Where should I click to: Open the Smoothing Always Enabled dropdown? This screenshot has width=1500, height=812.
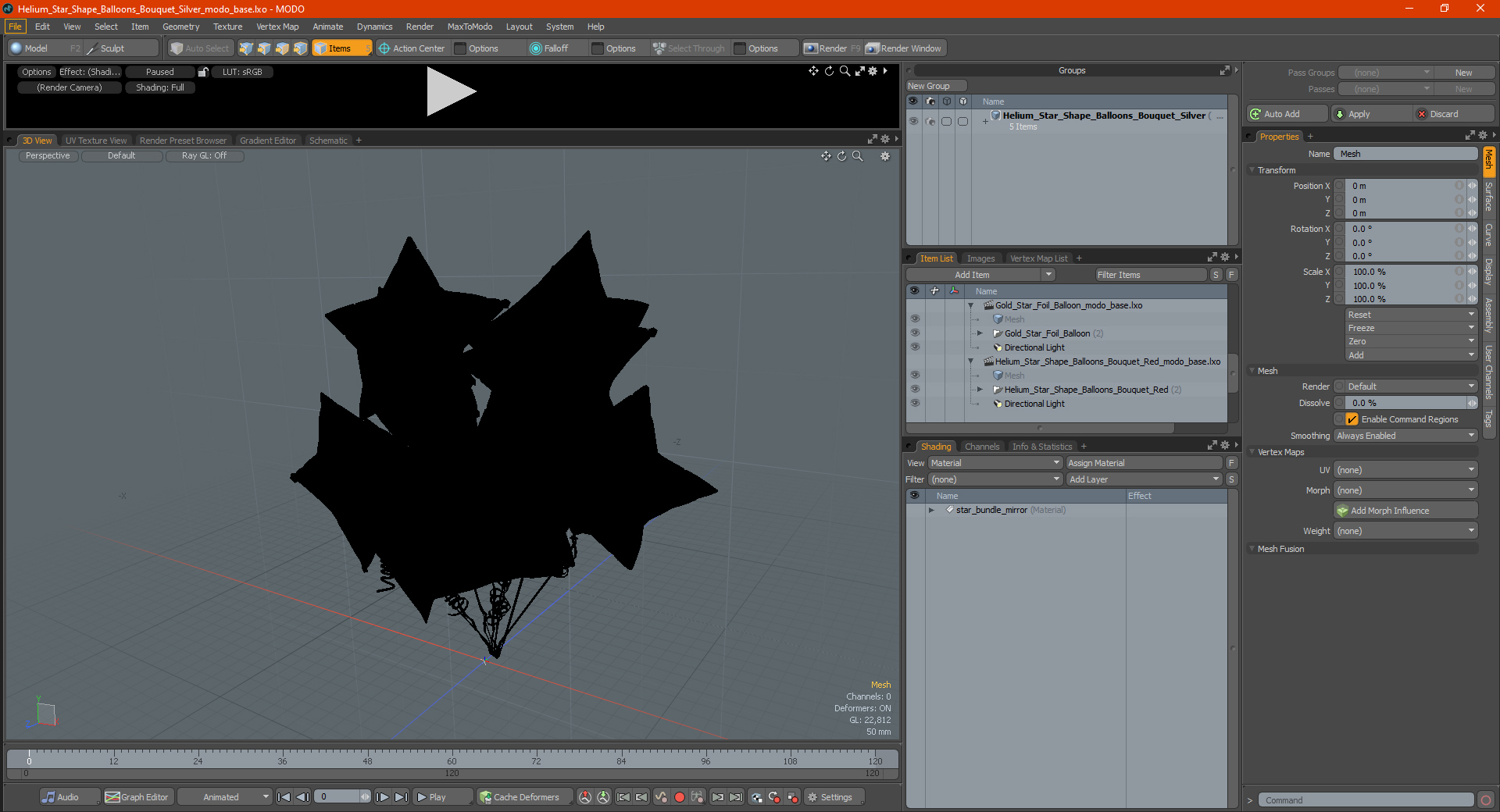(1405, 436)
